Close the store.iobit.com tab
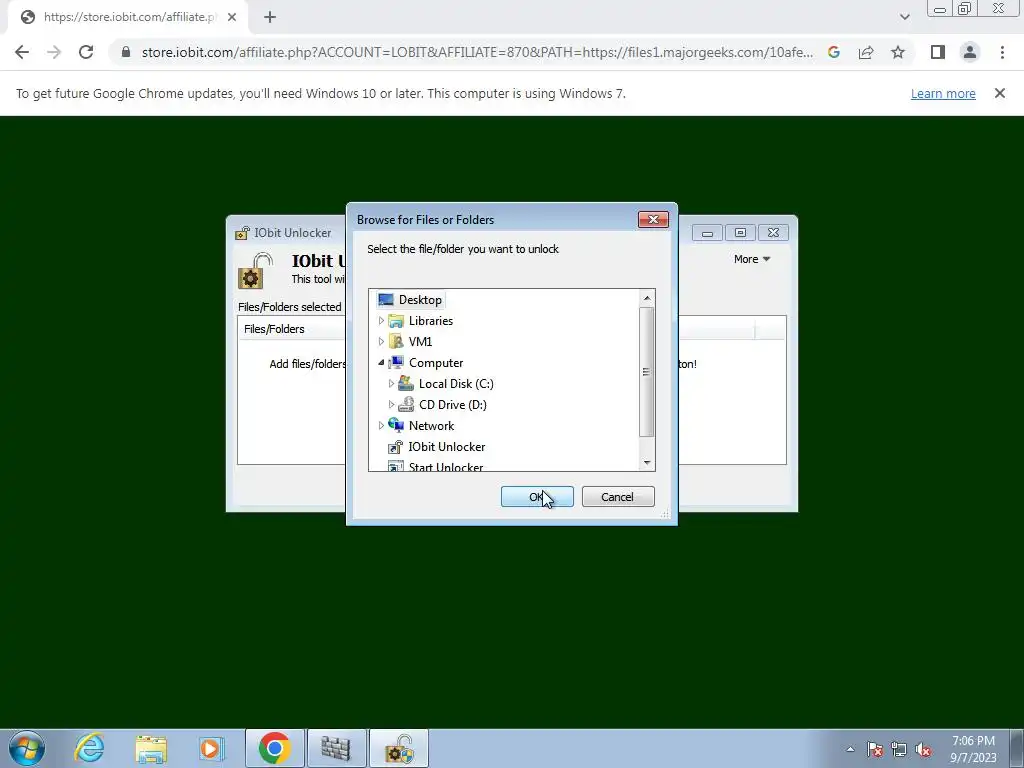 [x=232, y=17]
